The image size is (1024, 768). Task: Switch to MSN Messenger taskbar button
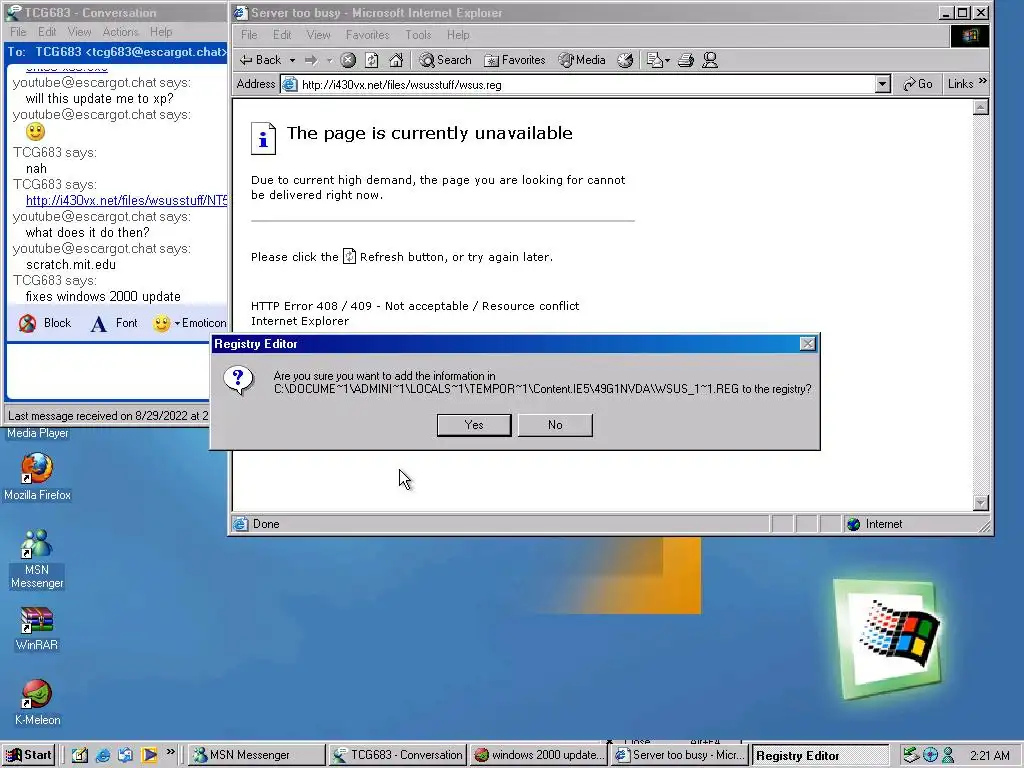(x=256, y=755)
